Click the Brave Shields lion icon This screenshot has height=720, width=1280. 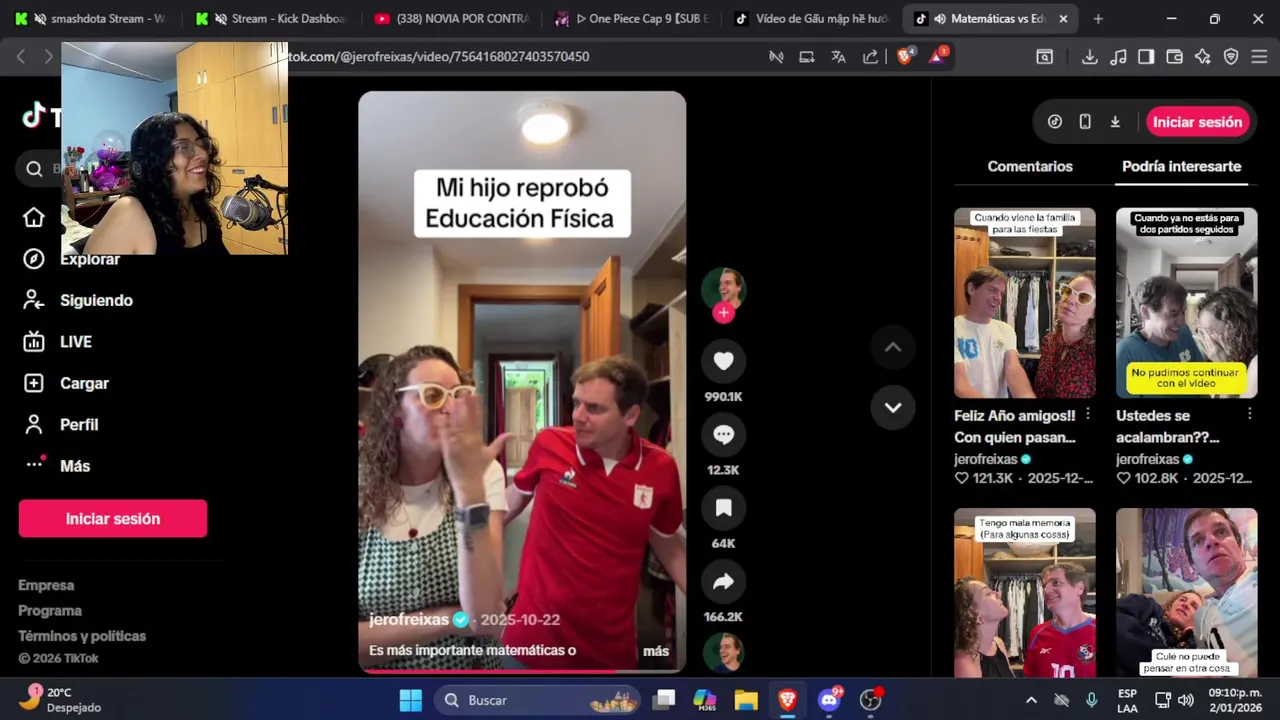click(x=905, y=57)
